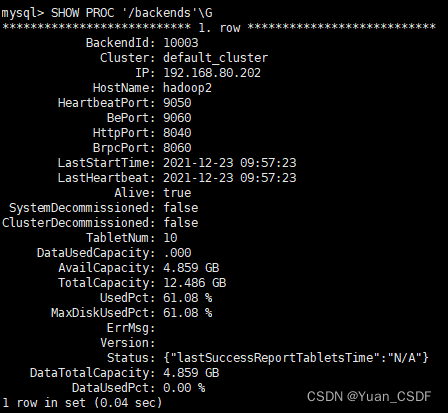Click the BrpcPort value 8060
Viewport: 448px width, 413px height.
[177, 148]
